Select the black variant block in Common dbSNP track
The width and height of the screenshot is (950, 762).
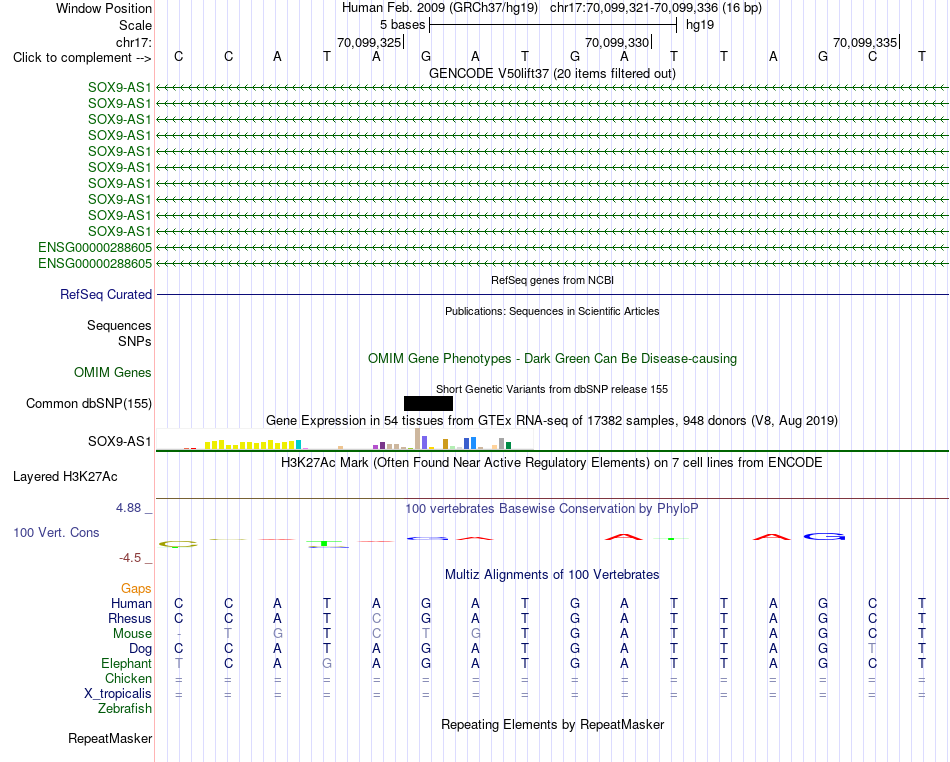tap(428, 403)
